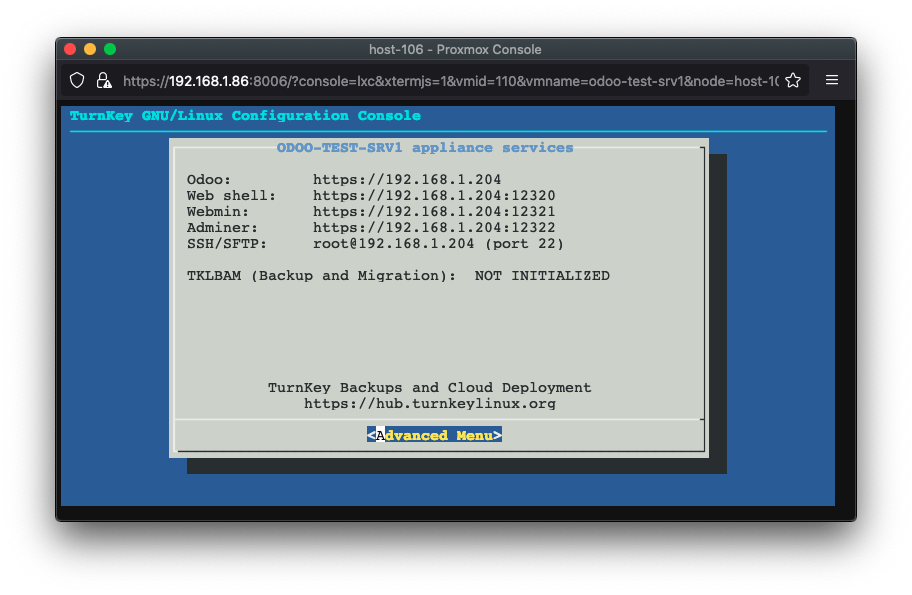The width and height of the screenshot is (912, 595).
Task: Open the hamburger application menu
Action: click(832, 80)
